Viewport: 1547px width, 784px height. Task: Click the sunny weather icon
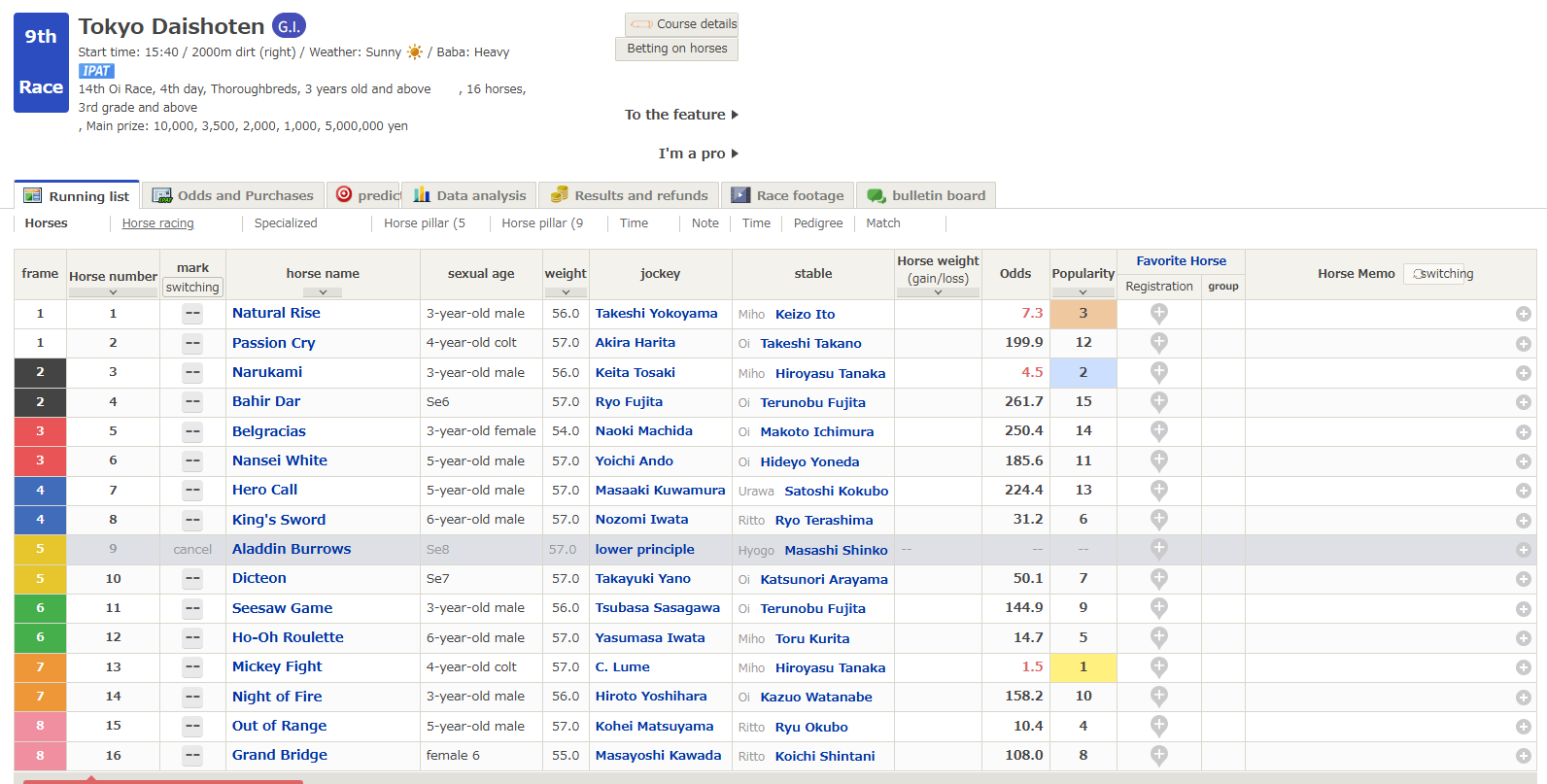coord(415,51)
